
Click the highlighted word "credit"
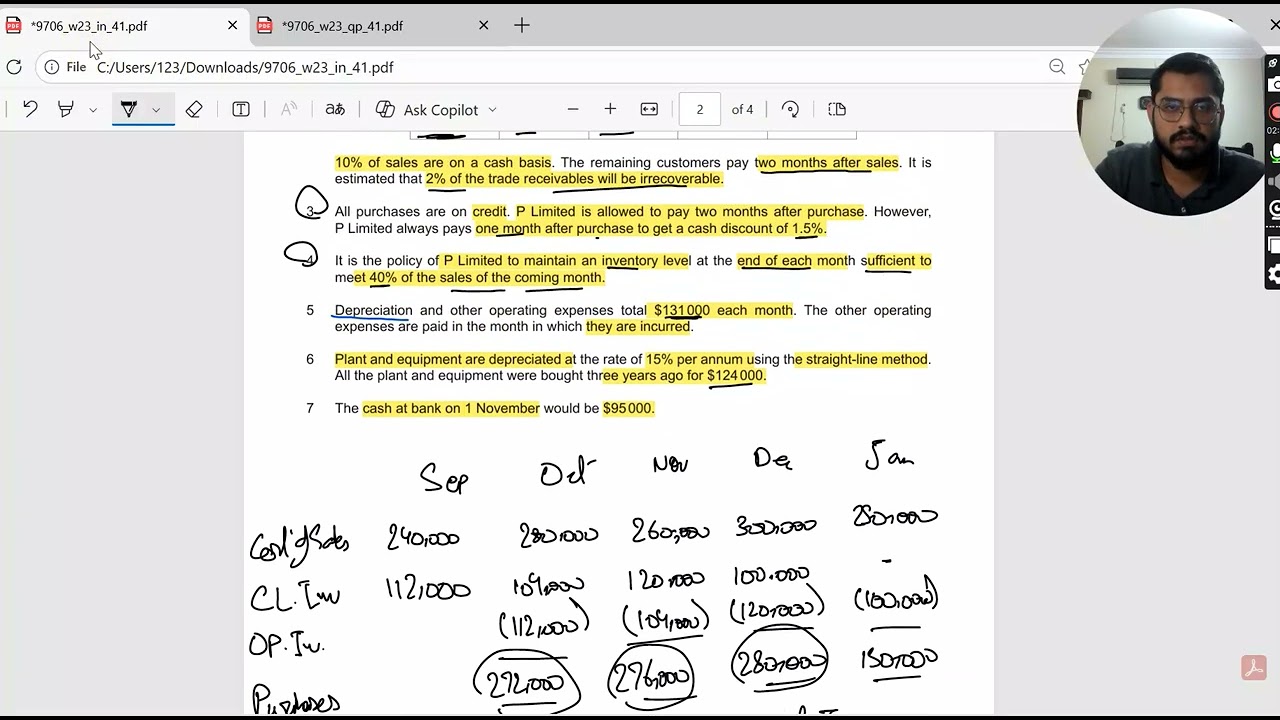[490, 212]
